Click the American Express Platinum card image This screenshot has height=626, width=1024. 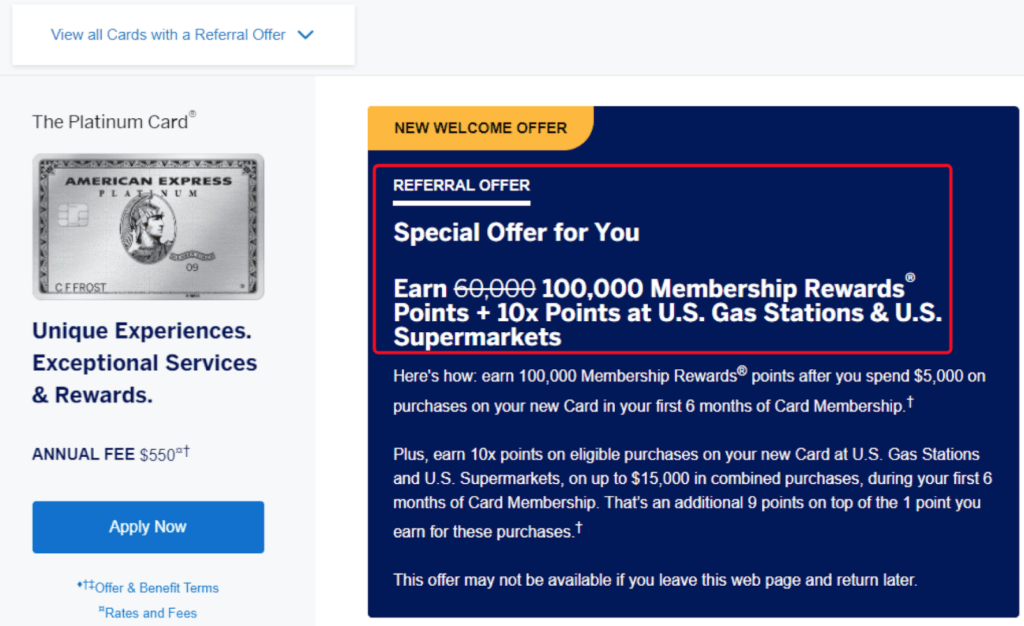148,226
